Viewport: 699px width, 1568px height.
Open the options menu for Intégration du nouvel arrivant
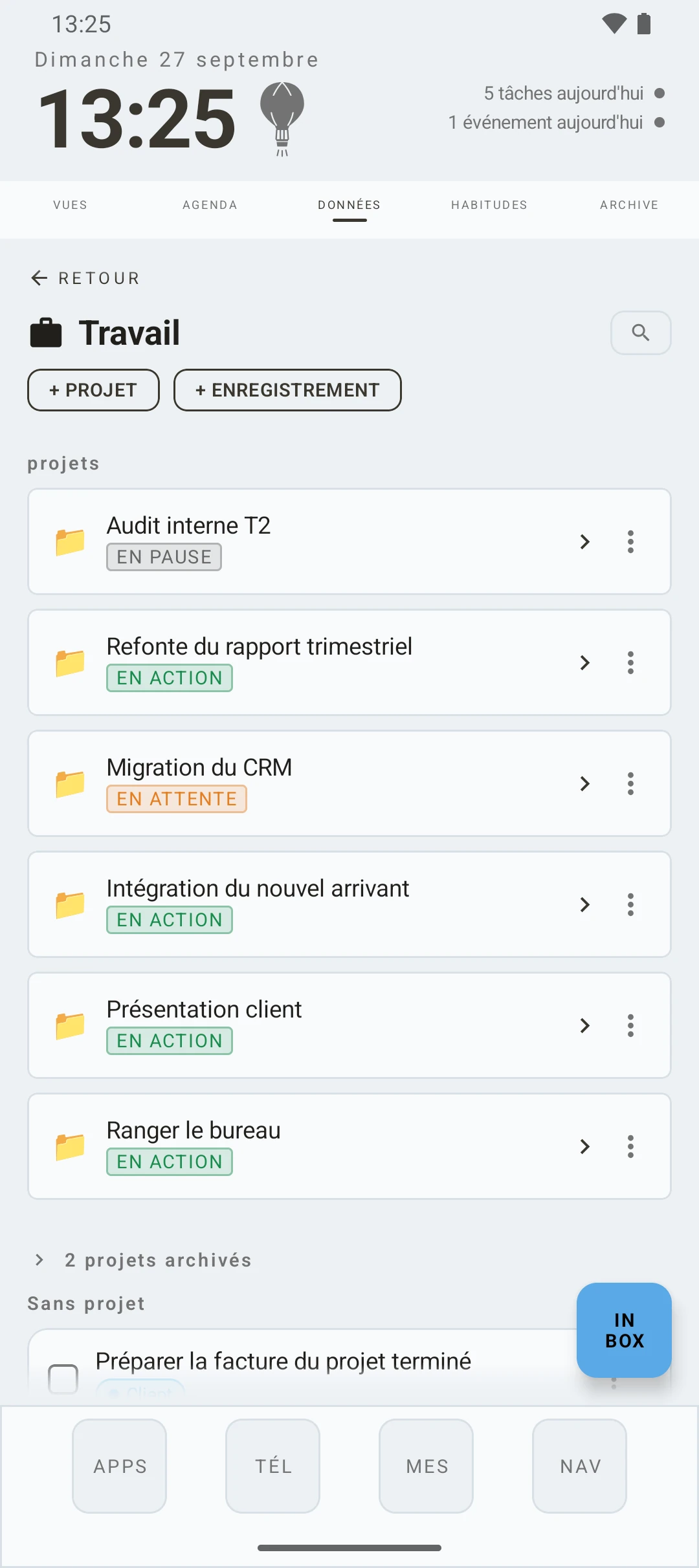630,904
